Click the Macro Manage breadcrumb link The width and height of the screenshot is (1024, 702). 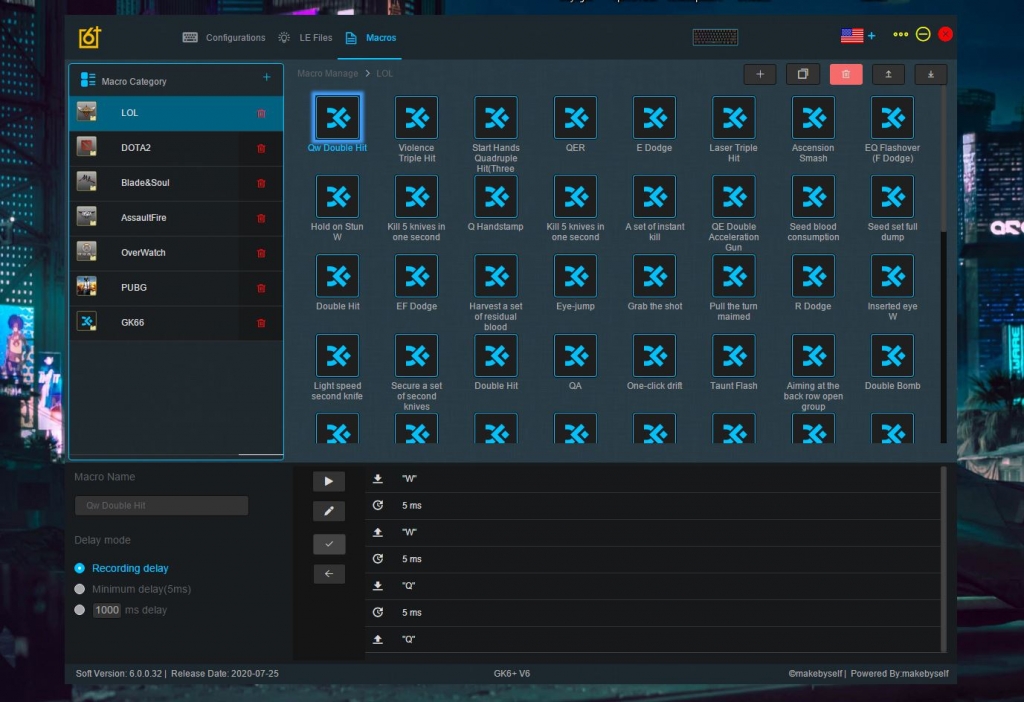(x=329, y=74)
